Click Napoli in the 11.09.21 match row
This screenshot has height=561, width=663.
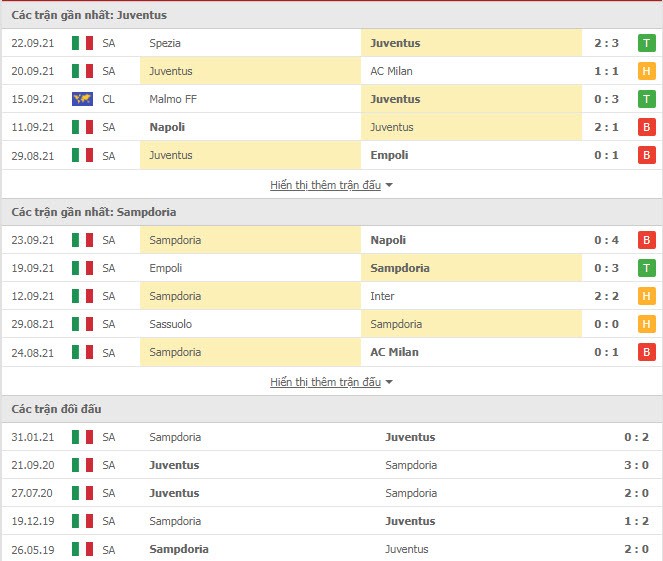coord(167,127)
